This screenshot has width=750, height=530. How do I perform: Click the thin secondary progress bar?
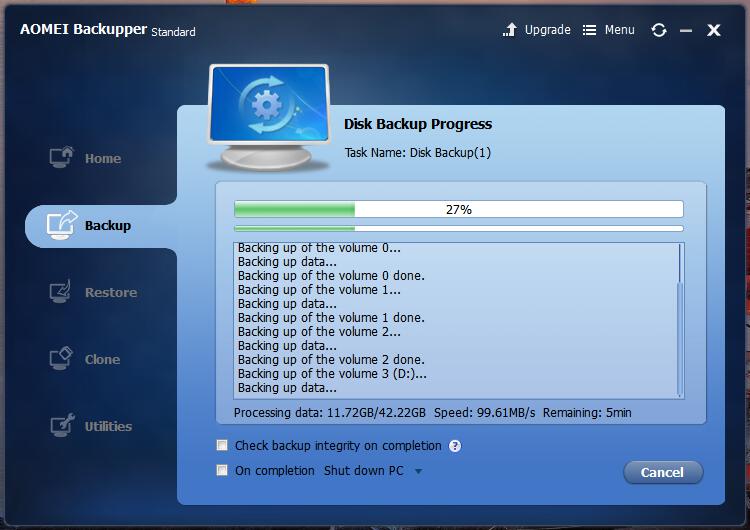click(459, 229)
